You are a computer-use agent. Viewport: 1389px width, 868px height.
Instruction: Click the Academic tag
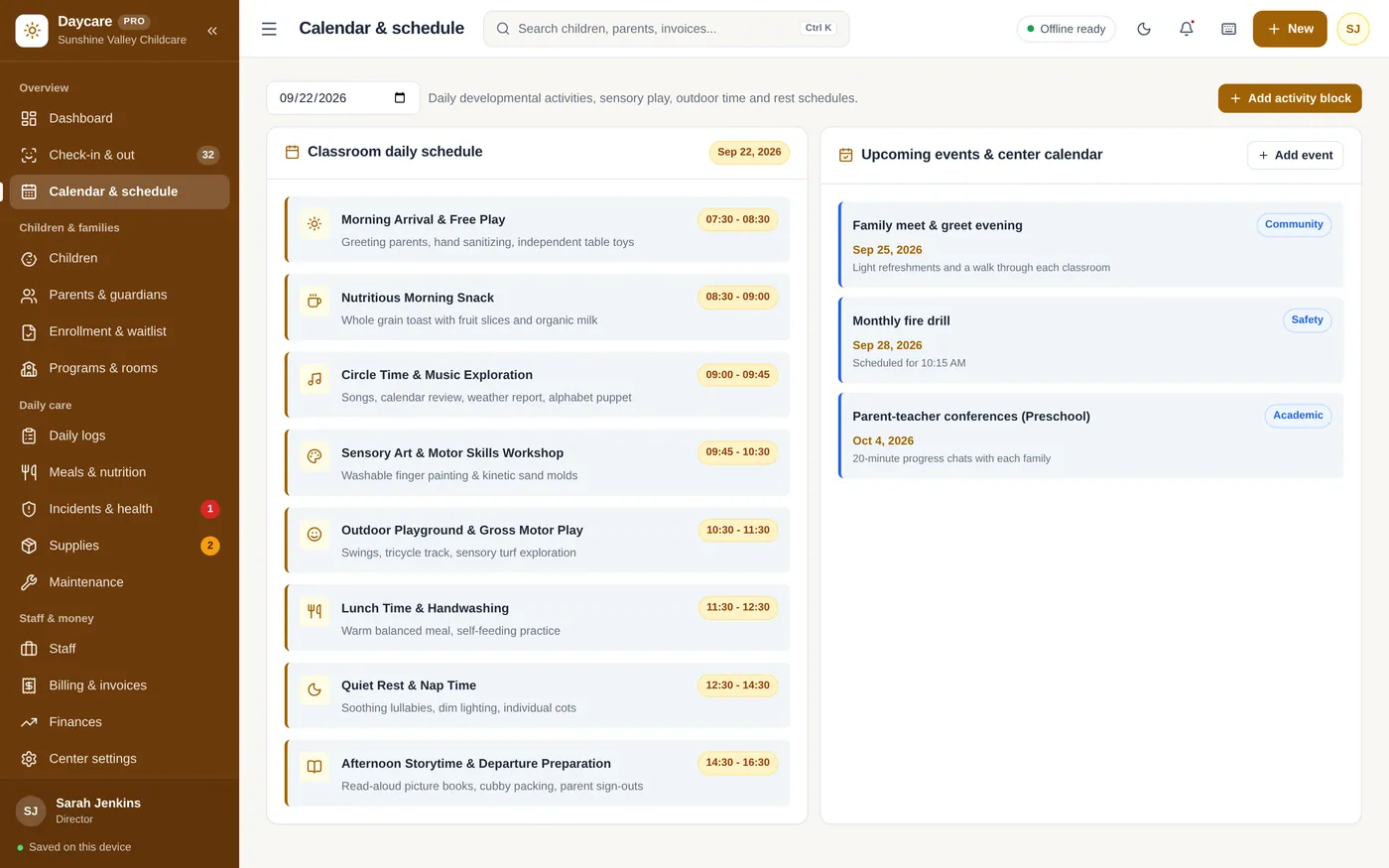click(1298, 416)
